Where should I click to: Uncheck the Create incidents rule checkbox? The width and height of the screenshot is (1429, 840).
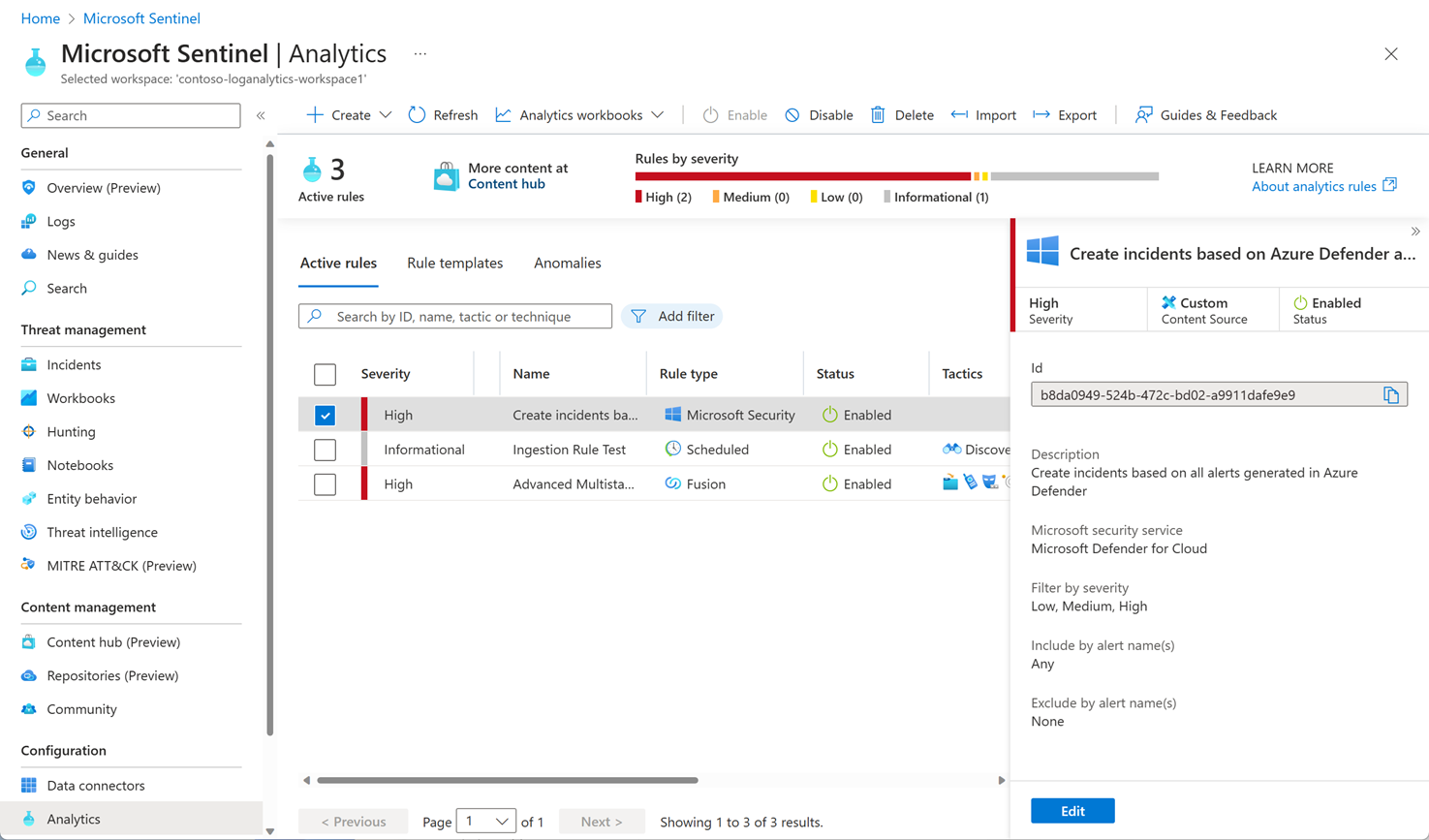[x=325, y=415]
